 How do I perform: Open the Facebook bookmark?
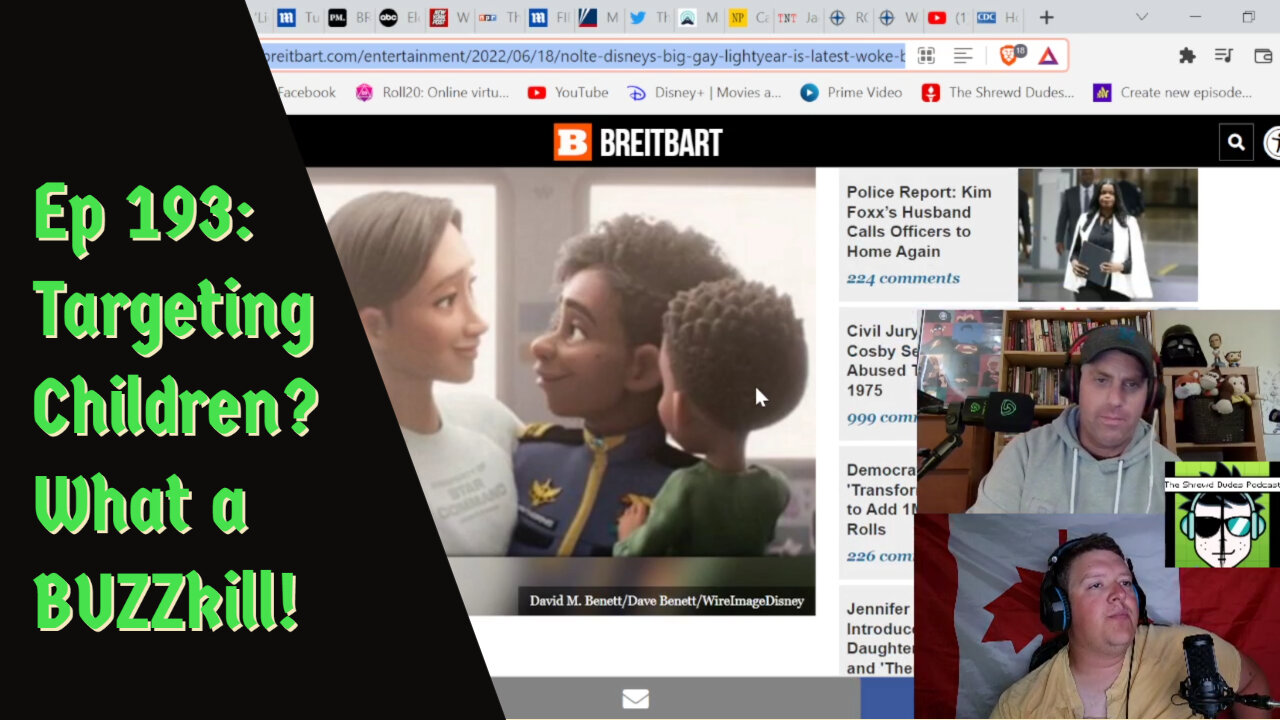(x=306, y=92)
